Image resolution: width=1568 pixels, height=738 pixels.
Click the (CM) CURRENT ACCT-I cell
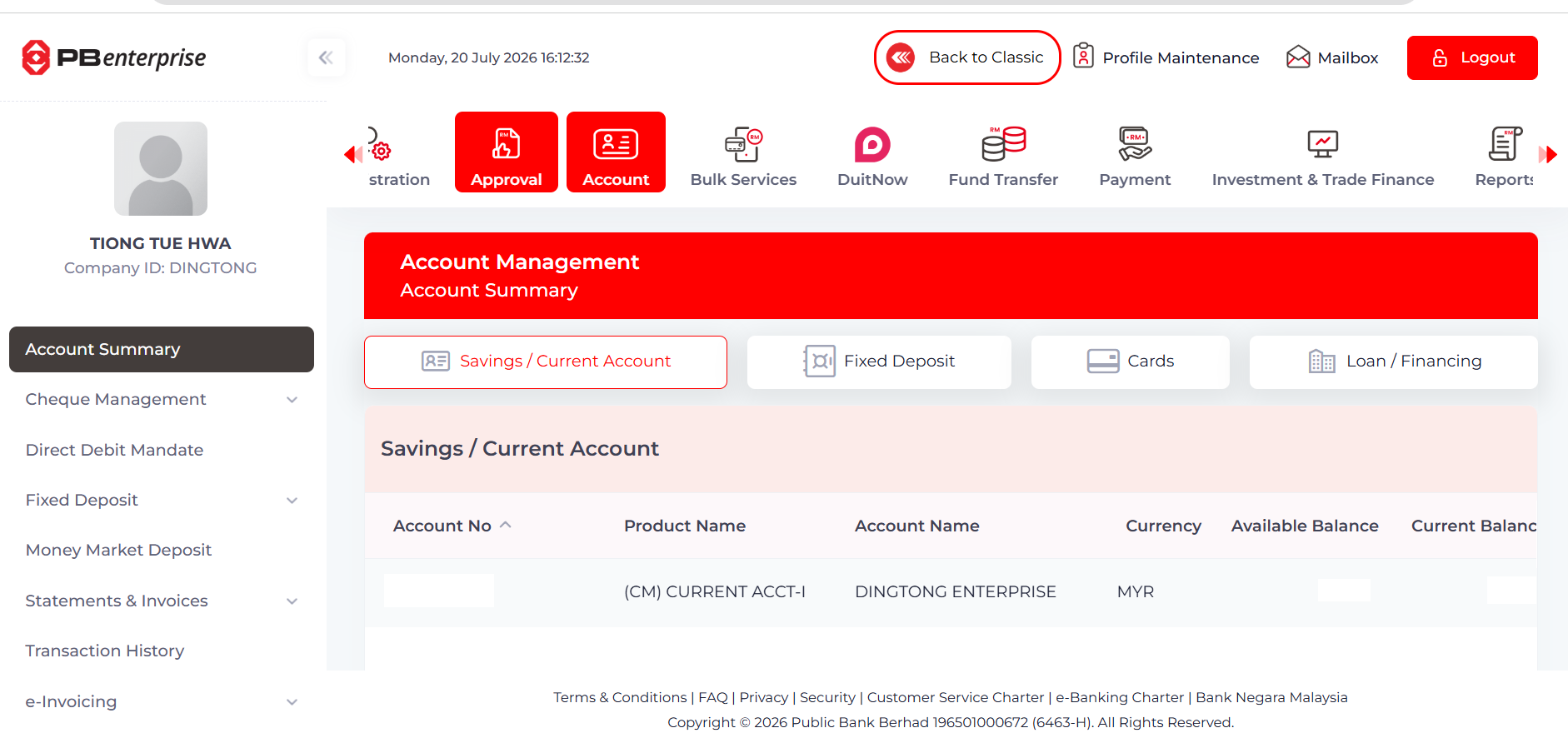click(x=715, y=591)
